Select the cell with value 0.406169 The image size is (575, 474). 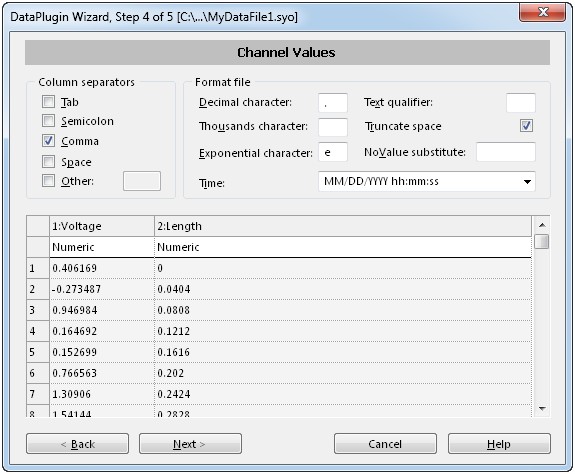(102, 268)
